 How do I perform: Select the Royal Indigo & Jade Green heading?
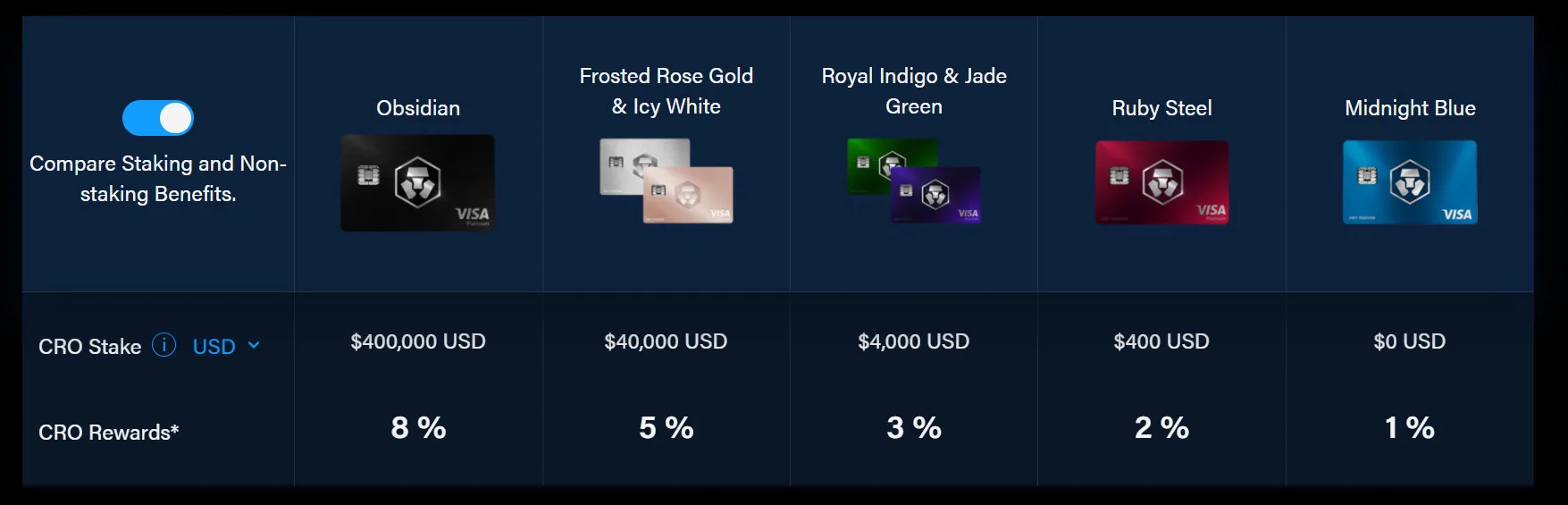[x=914, y=91]
